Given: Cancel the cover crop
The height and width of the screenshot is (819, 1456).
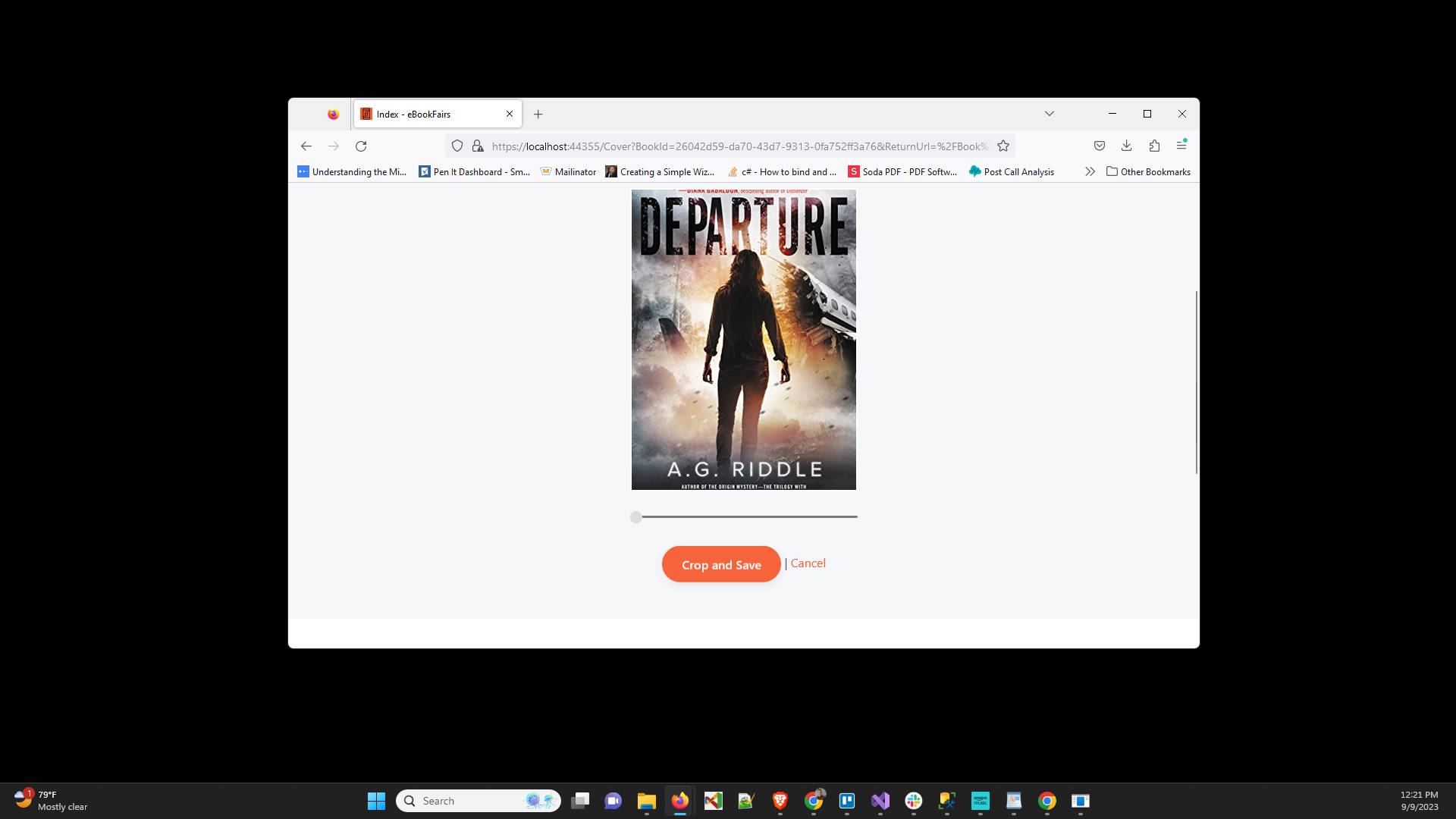Looking at the screenshot, I should click(x=808, y=563).
